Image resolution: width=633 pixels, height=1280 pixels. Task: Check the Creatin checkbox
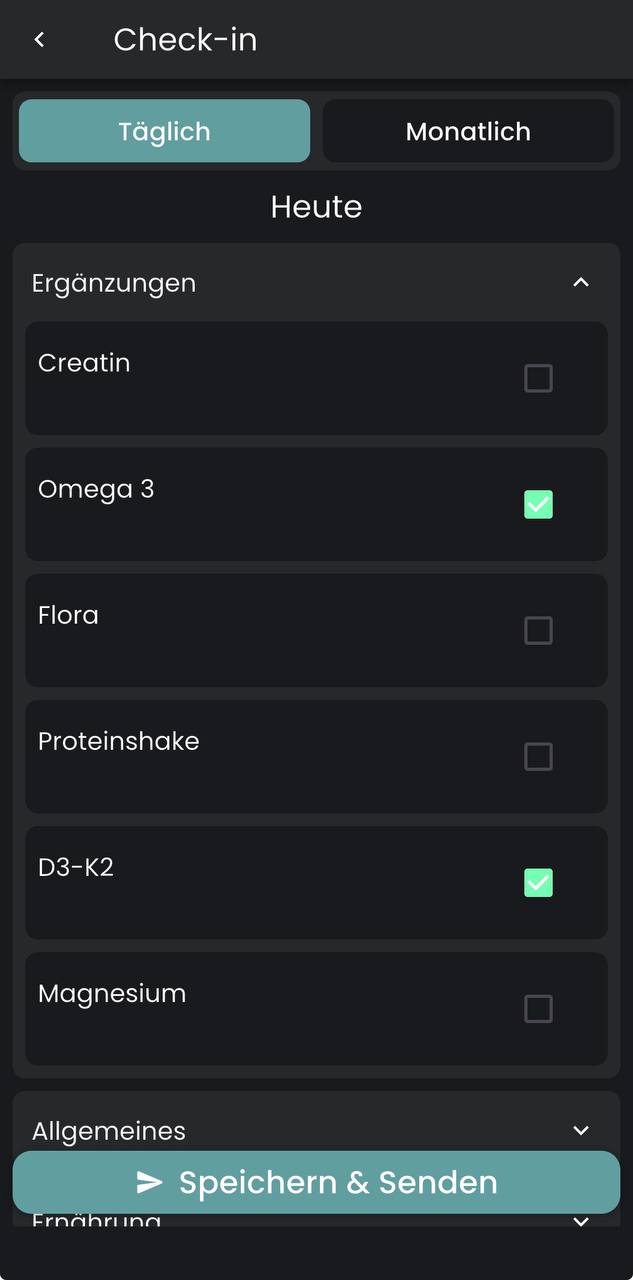[x=538, y=378]
